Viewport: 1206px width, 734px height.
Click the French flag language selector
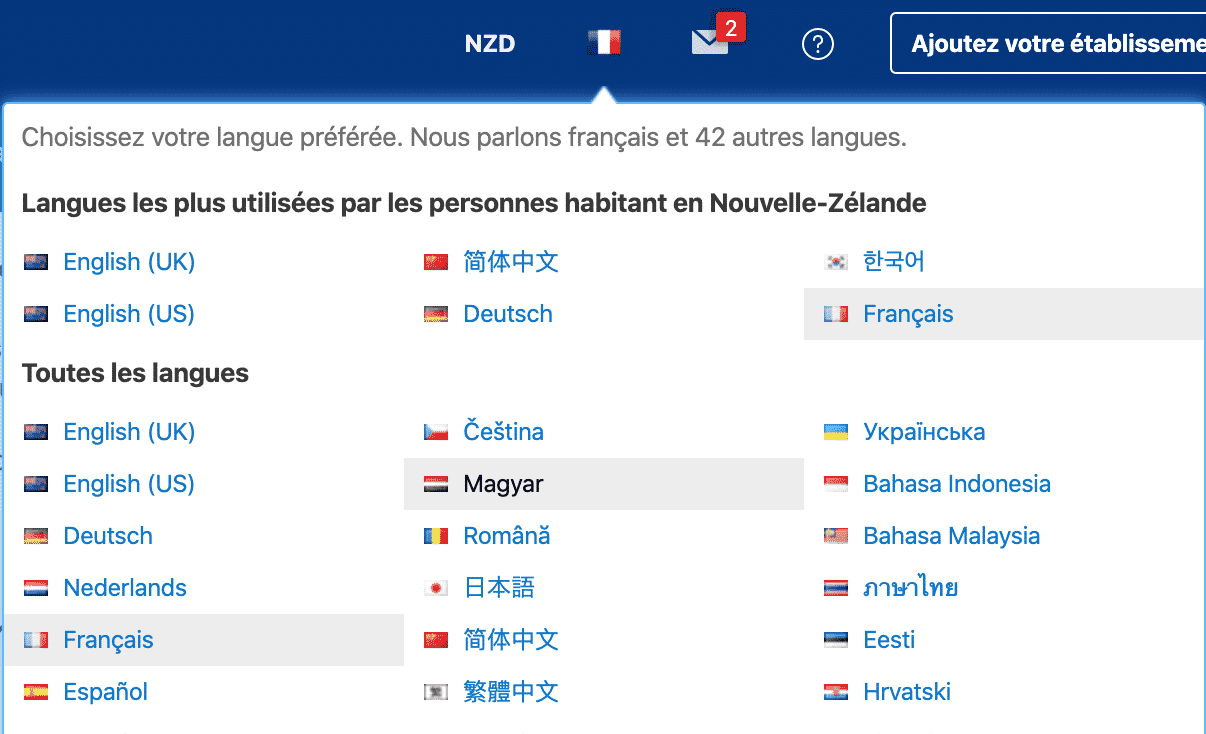(x=604, y=43)
